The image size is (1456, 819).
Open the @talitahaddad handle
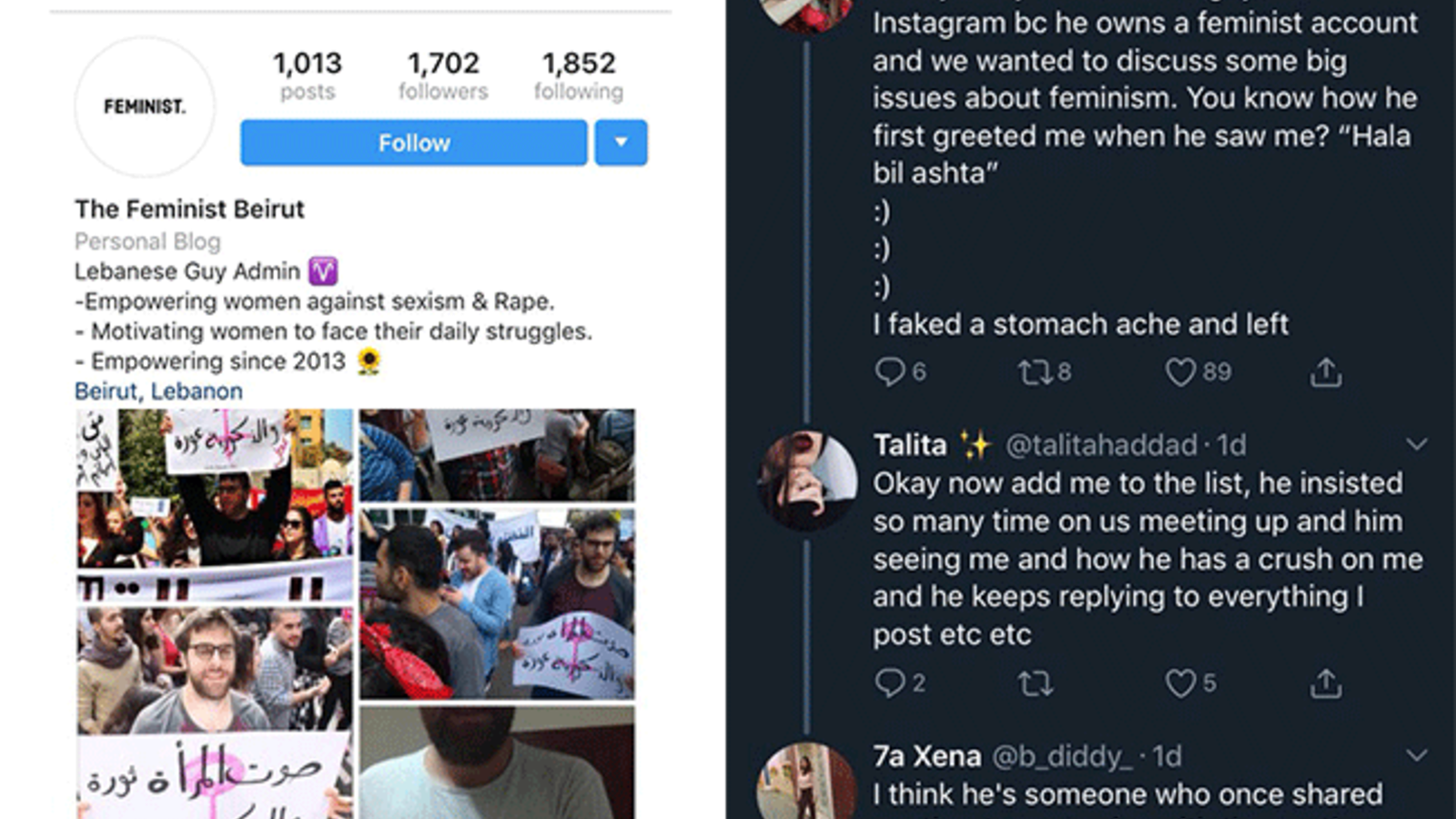[1100, 445]
